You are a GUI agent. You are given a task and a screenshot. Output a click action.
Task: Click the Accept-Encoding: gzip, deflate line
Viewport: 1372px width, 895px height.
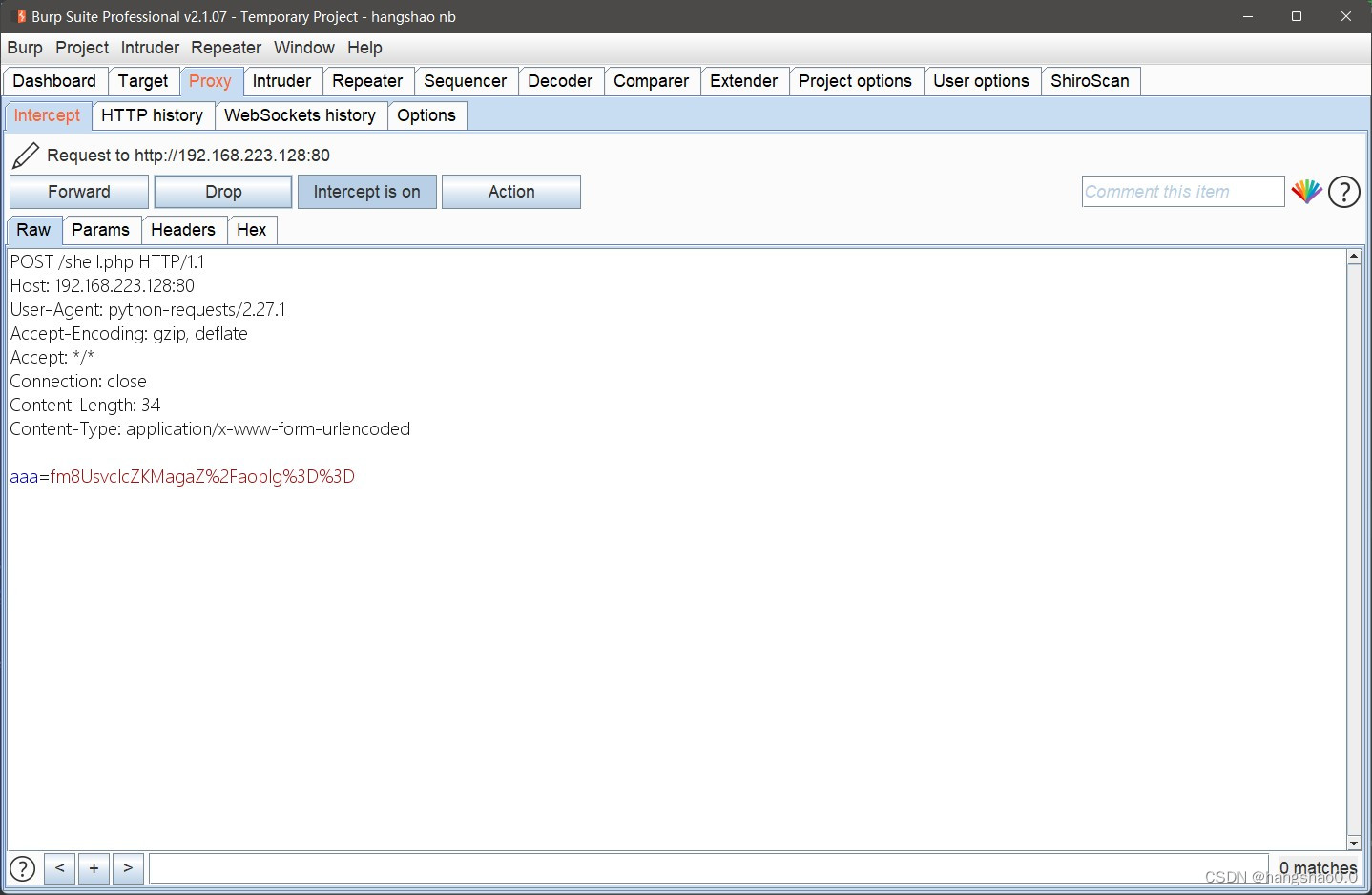(x=129, y=333)
